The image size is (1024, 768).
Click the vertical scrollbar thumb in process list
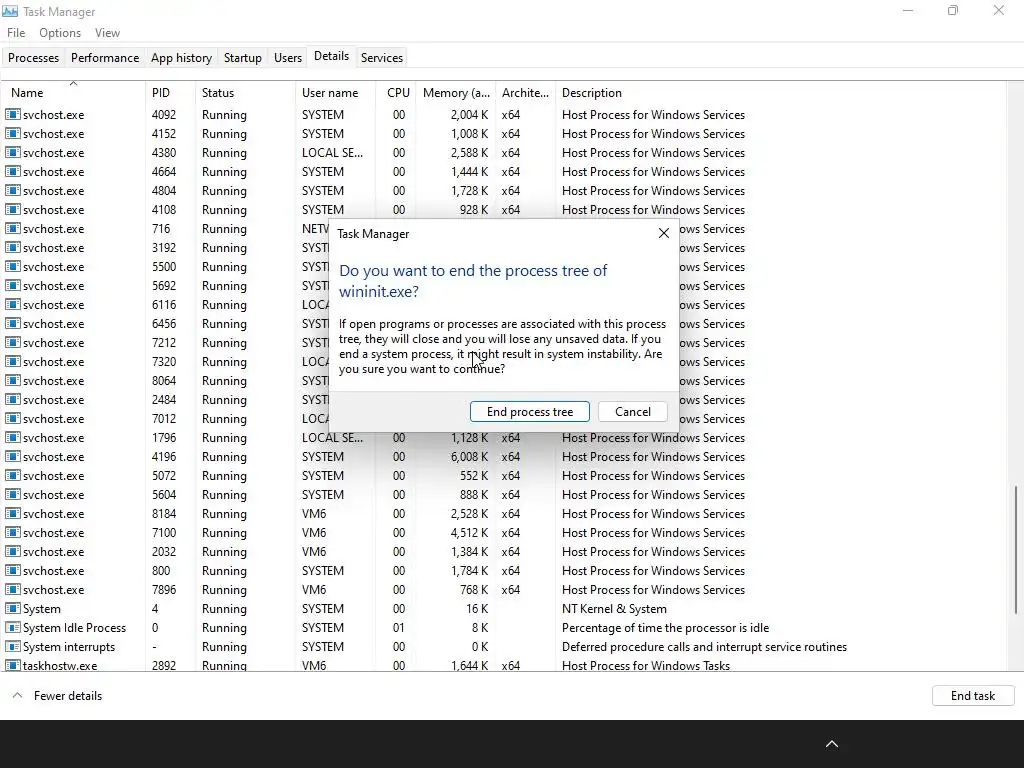(x=1015, y=550)
